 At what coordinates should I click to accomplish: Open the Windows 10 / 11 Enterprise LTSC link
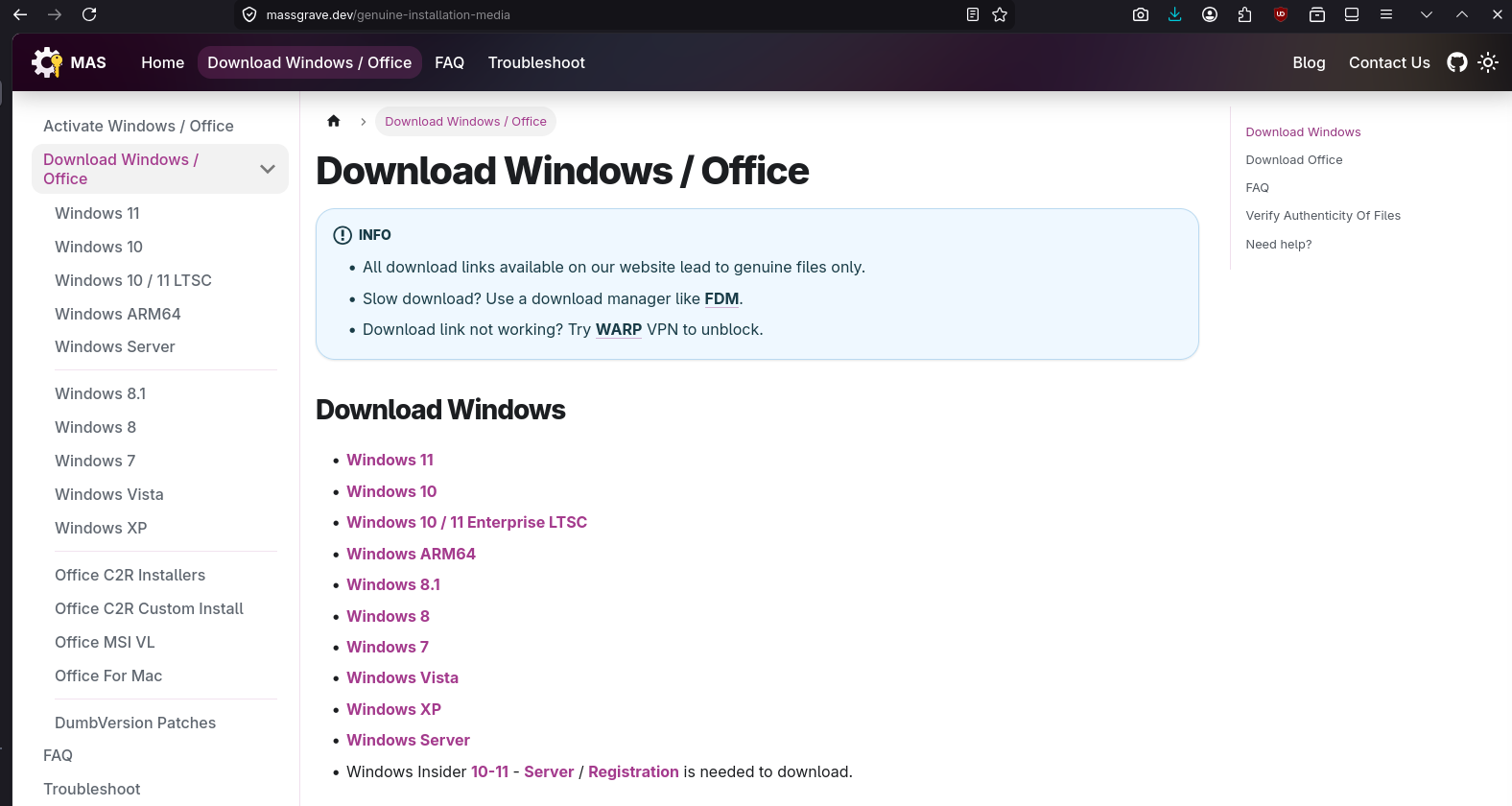pyautogui.click(x=466, y=522)
